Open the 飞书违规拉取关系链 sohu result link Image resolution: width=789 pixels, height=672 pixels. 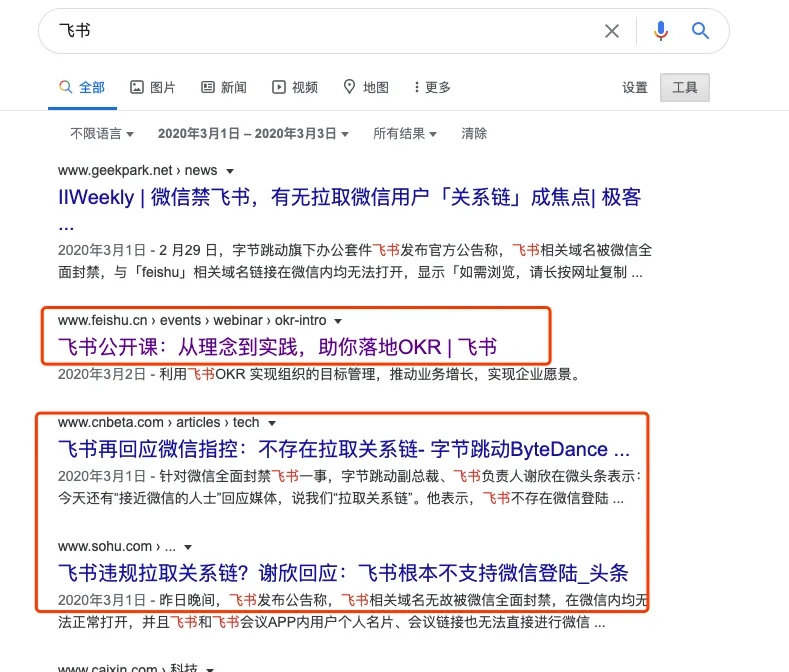pos(343,573)
